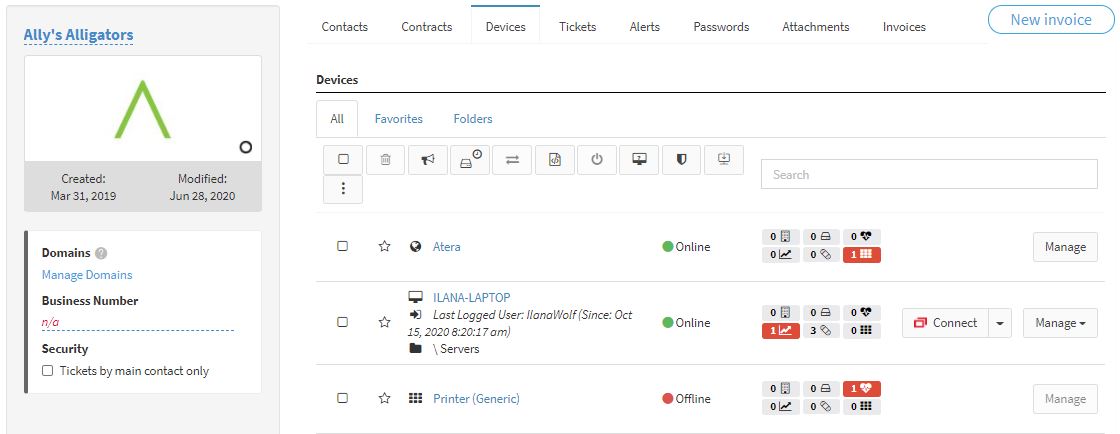This screenshot has height=434, width=1120.
Task: Switch to the Tickets tab
Action: click(577, 26)
